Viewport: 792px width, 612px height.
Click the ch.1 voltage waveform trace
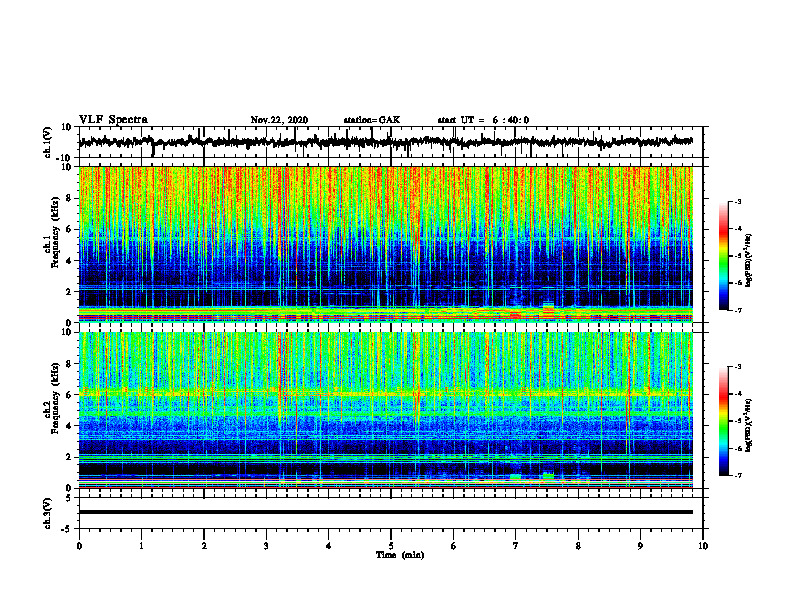[385, 142]
